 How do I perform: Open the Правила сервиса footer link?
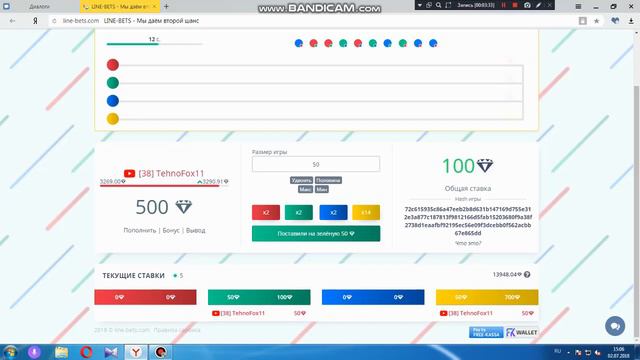click(177, 330)
